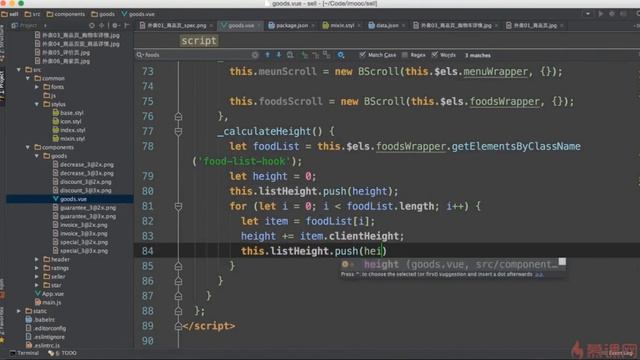Expand the header folder
The height and width of the screenshot is (360, 640).
tap(37, 259)
